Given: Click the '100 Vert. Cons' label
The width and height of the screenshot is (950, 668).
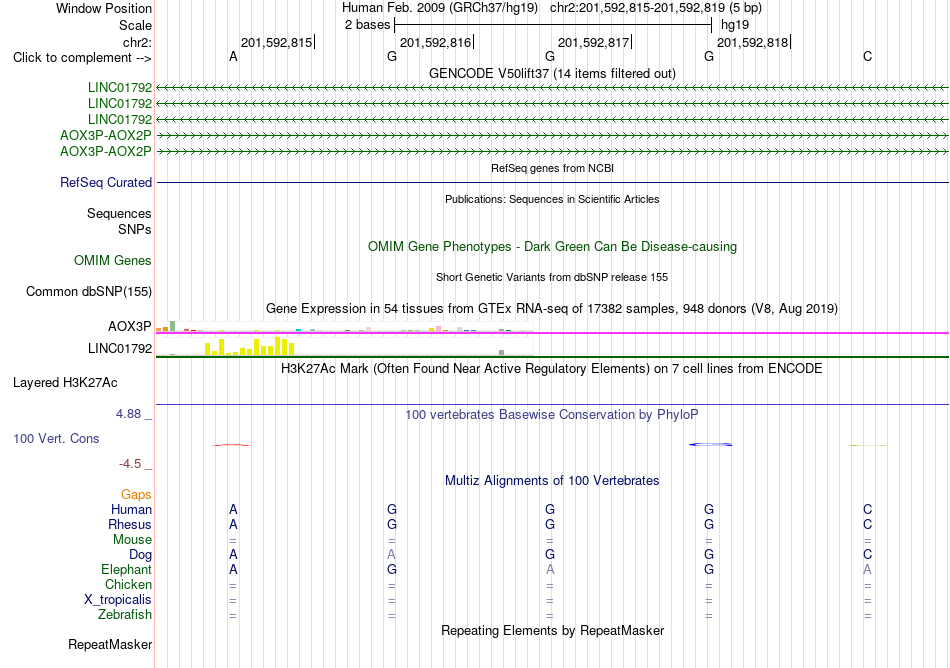Looking at the screenshot, I should (56, 438).
